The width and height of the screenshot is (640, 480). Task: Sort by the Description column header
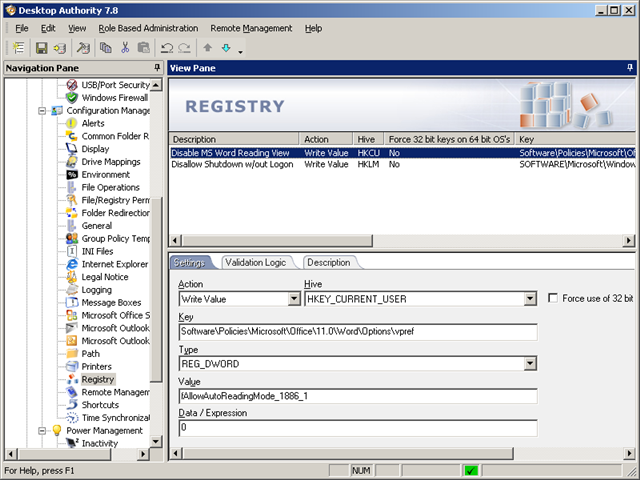(234, 139)
